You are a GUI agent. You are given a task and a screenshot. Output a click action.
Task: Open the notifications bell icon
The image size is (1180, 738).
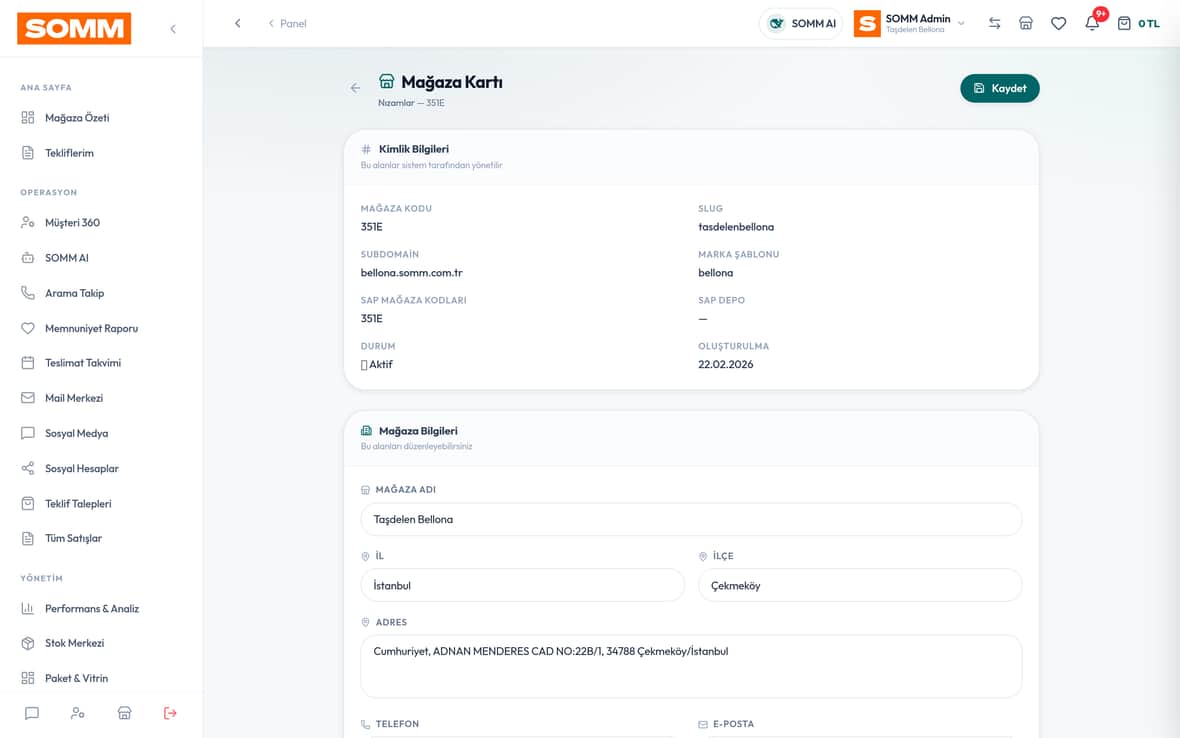(x=1092, y=23)
